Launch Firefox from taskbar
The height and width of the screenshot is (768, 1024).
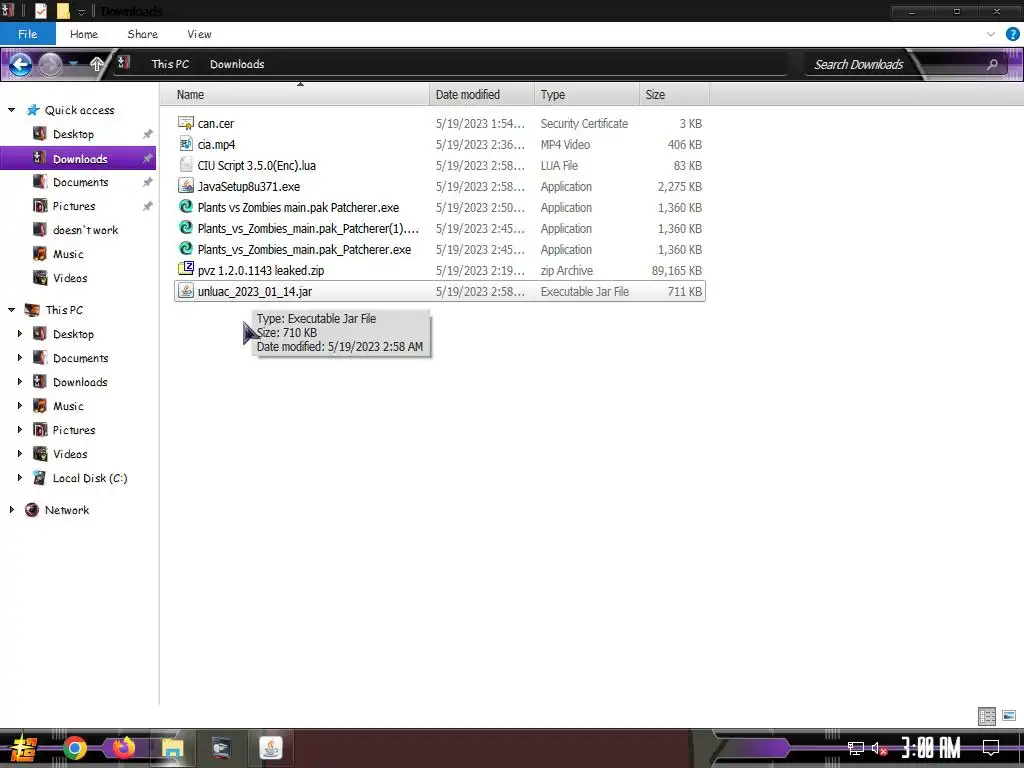123,748
